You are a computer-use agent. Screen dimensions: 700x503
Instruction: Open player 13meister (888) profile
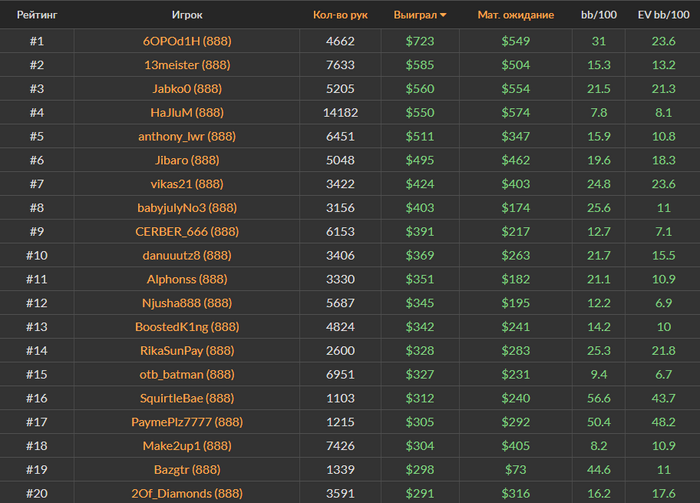pyautogui.click(x=186, y=65)
